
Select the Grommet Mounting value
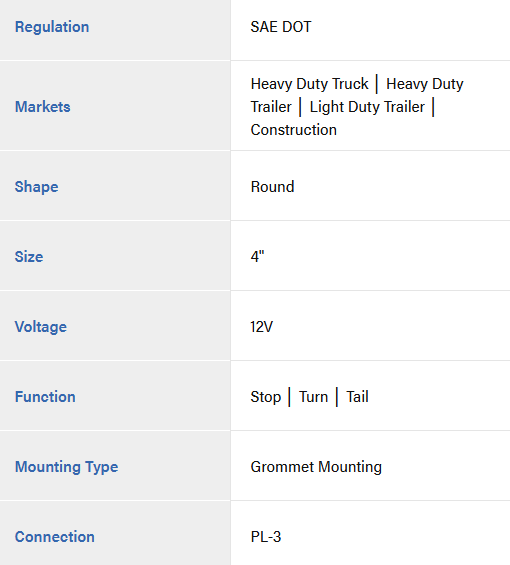click(316, 467)
